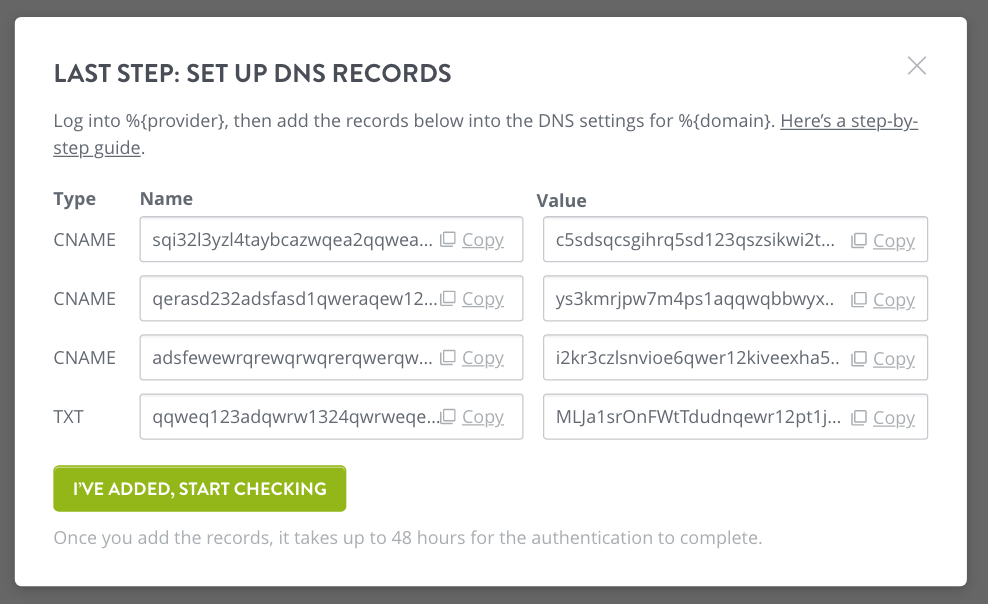
Task: Select the first CNAME name input field
Action: click(x=280, y=239)
